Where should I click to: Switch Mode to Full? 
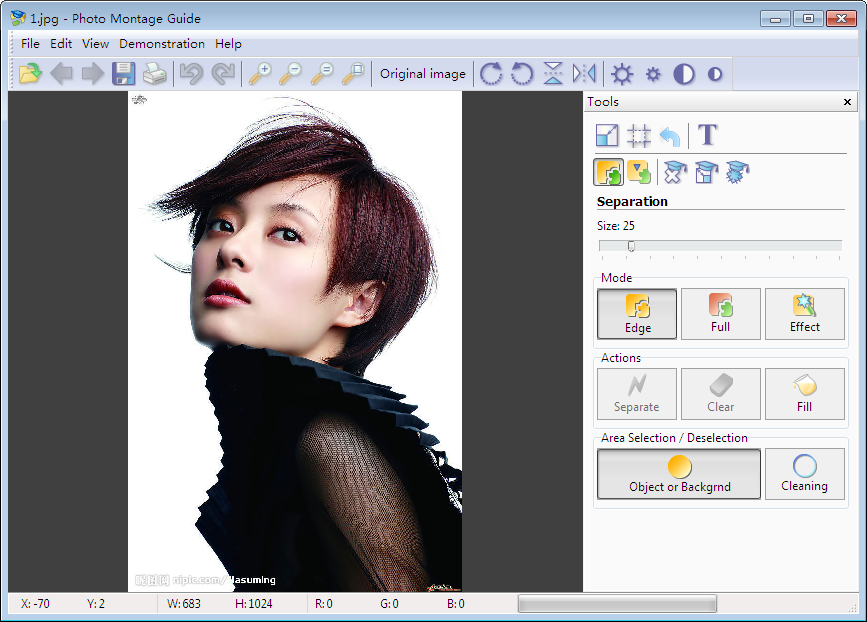(720, 314)
